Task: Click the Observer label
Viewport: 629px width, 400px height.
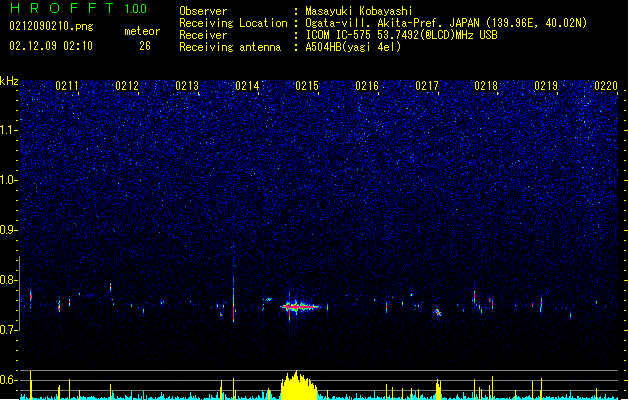Action: pyautogui.click(x=203, y=11)
